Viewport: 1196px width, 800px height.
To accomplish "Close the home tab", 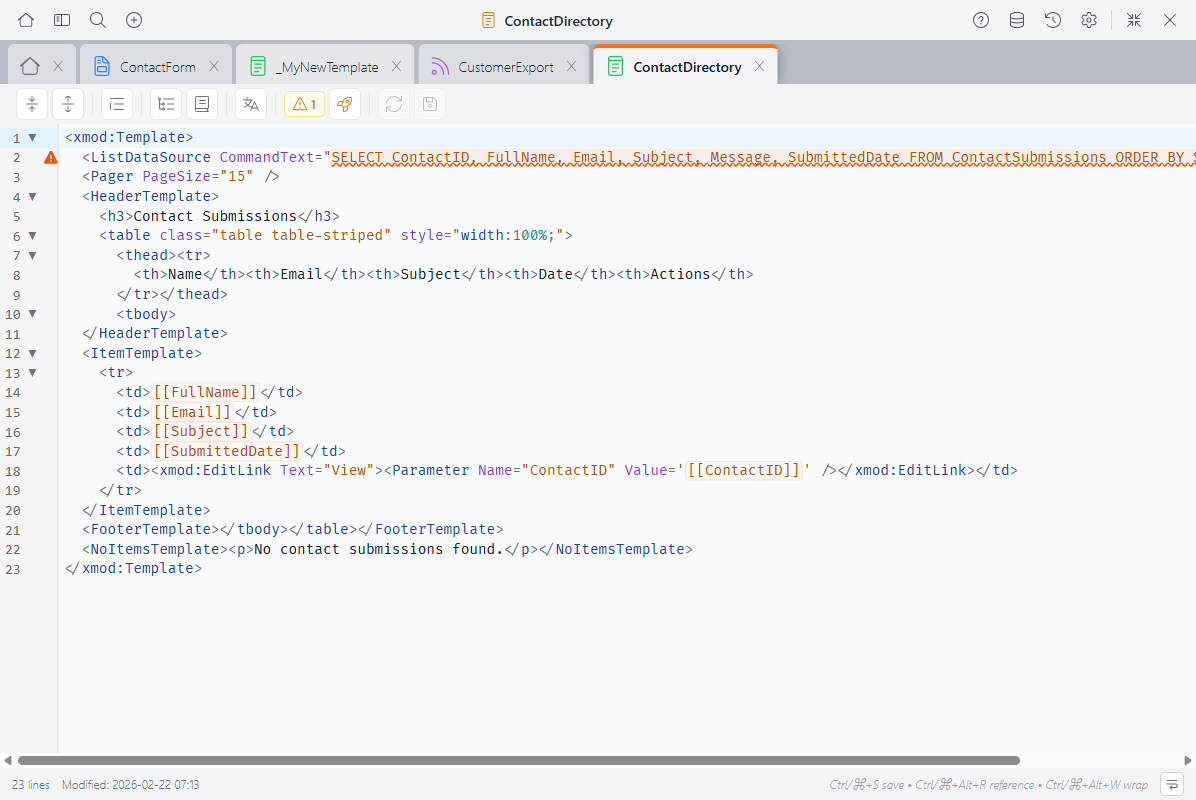I will pyautogui.click(x=58, y=66).
